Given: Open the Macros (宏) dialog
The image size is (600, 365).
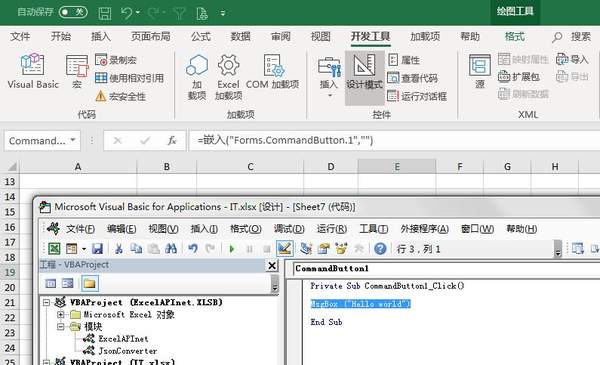Looking at the screenshot, I should 77,72.
